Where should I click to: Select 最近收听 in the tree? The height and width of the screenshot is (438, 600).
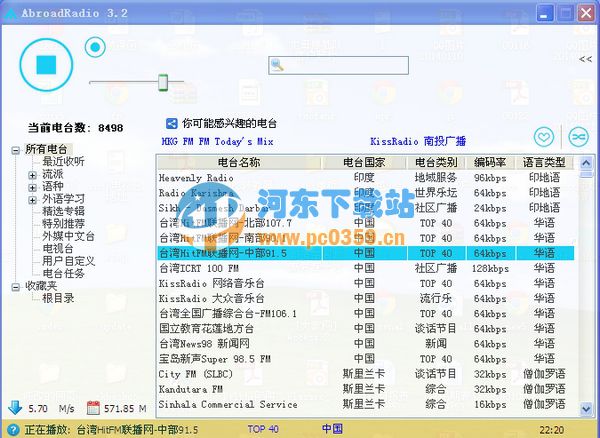tap(64, 161)
